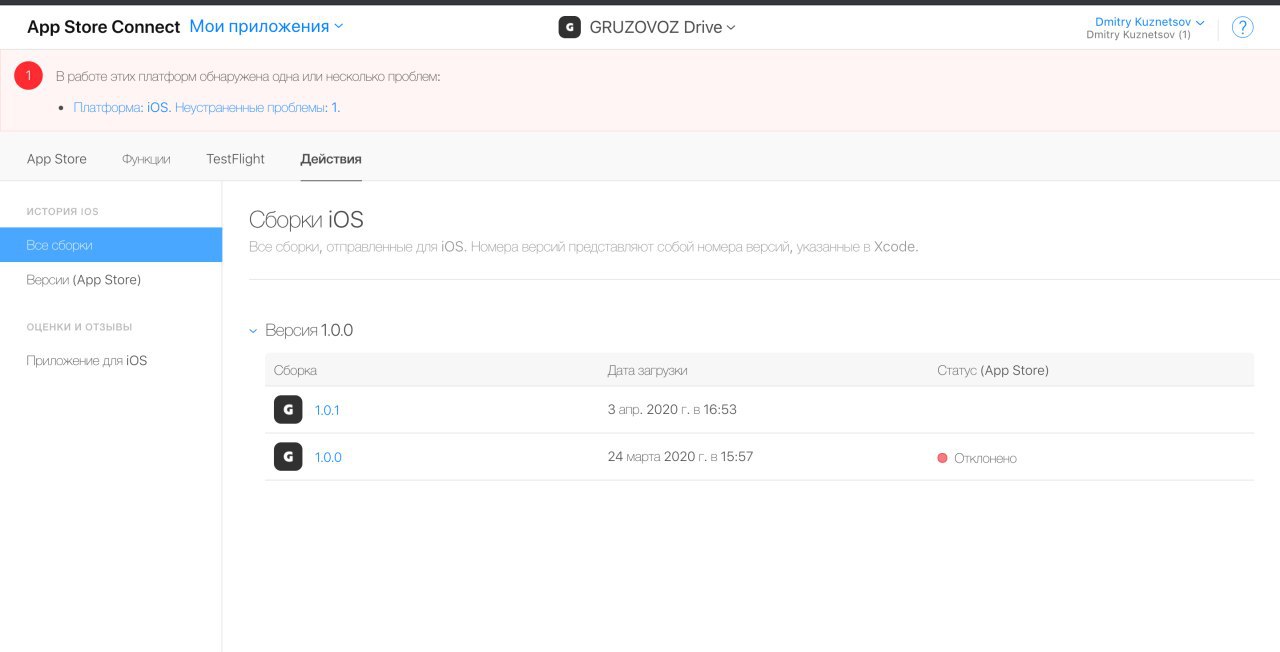Open the build 1.0.0 link

328,457
